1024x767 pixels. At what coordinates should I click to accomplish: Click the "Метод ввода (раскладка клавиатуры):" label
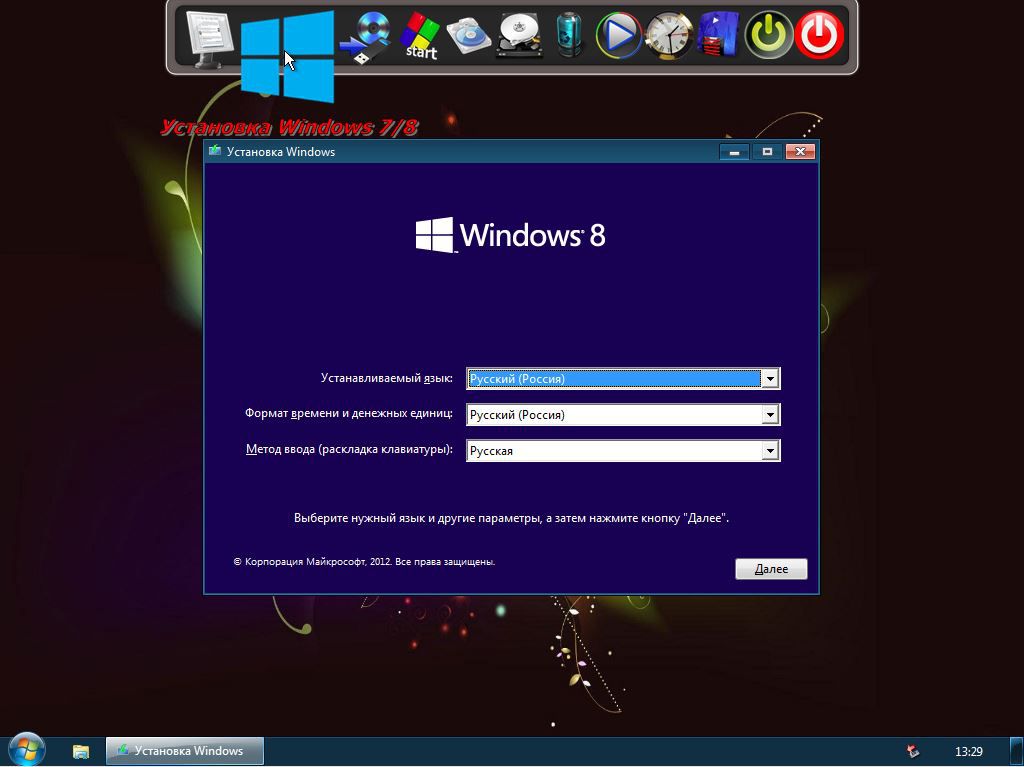(x=349, y=449)
